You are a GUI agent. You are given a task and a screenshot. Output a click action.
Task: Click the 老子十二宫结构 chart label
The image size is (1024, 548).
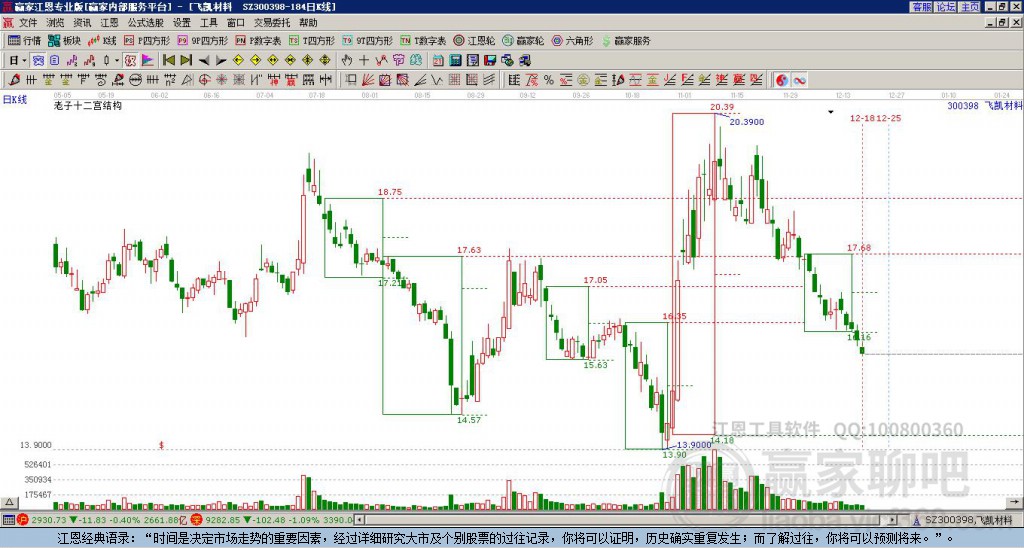coord(88,105)
